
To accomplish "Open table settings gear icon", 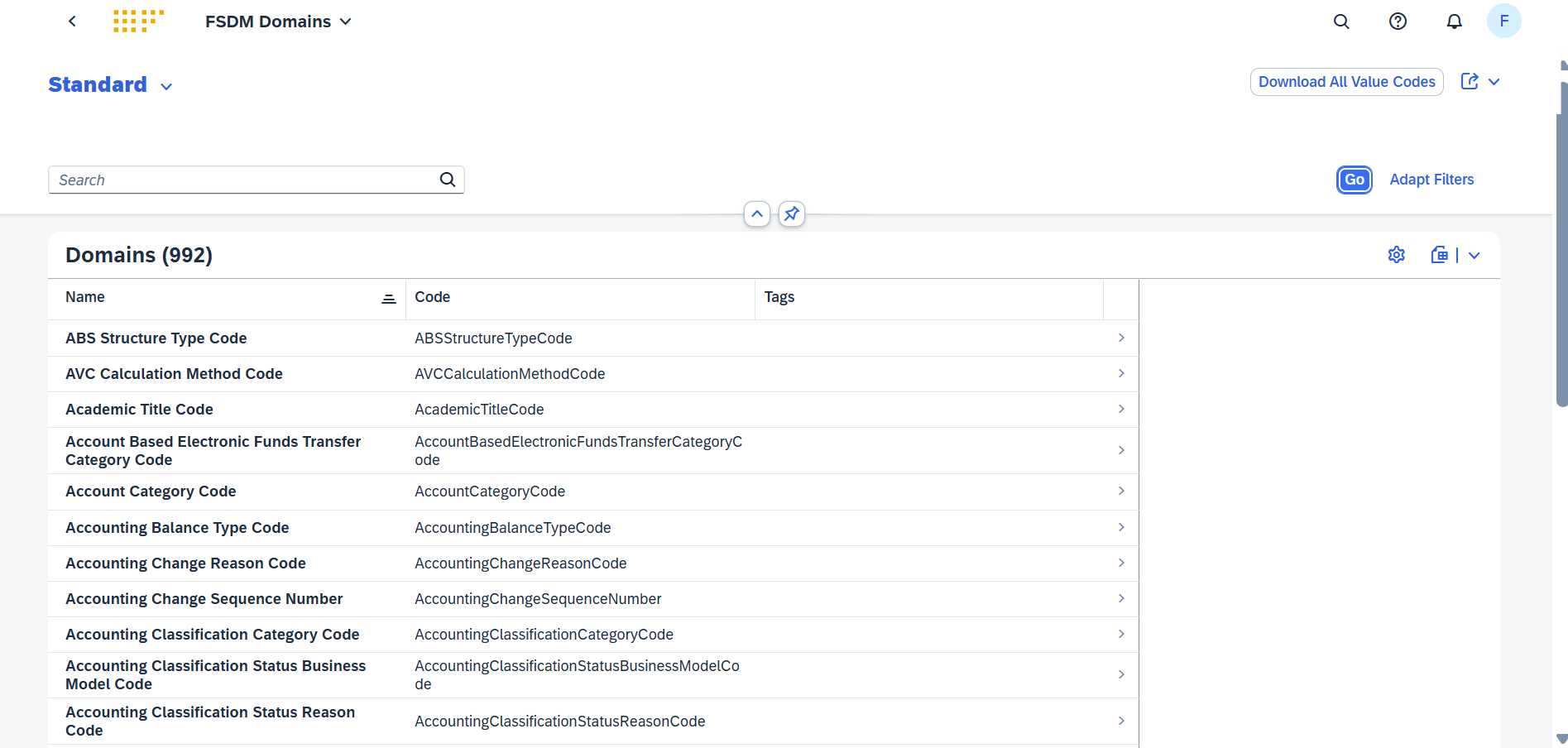I will [x=1396, y=255].
